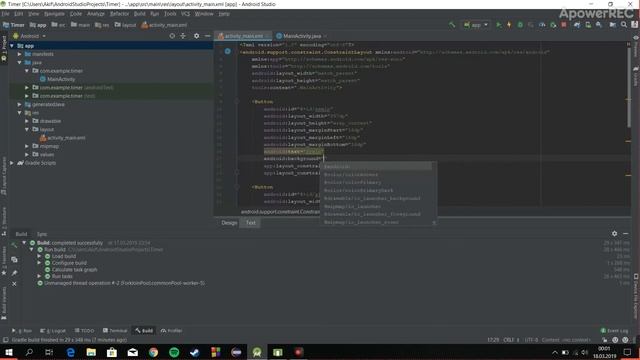
Task: Switch to activity_main.xml editor tab
Action: coord(244,36)
